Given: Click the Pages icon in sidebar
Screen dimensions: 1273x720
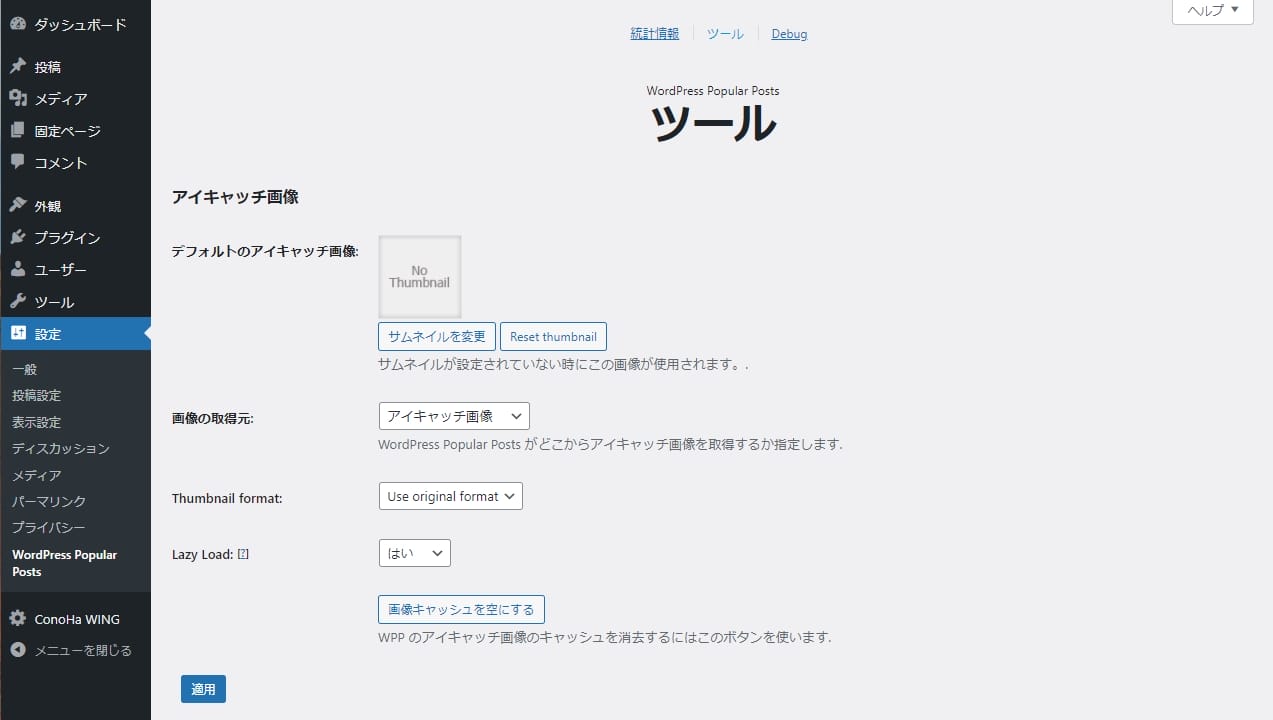Looking at the screenshot, I should point(18,130).
